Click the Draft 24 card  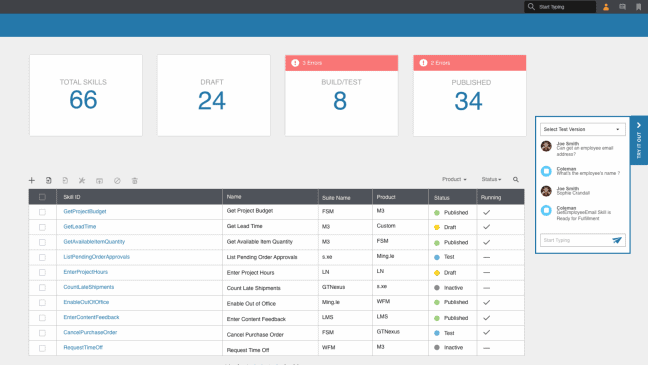[214, 95]
